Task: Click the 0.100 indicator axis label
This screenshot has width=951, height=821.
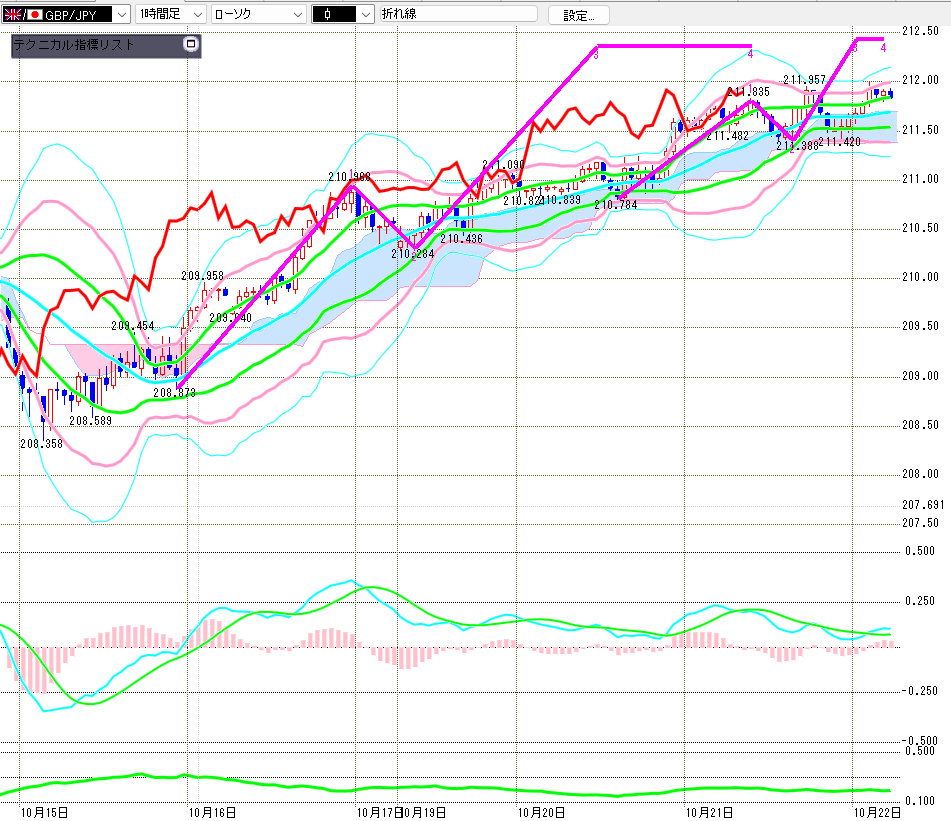Action: pos(921,801)
